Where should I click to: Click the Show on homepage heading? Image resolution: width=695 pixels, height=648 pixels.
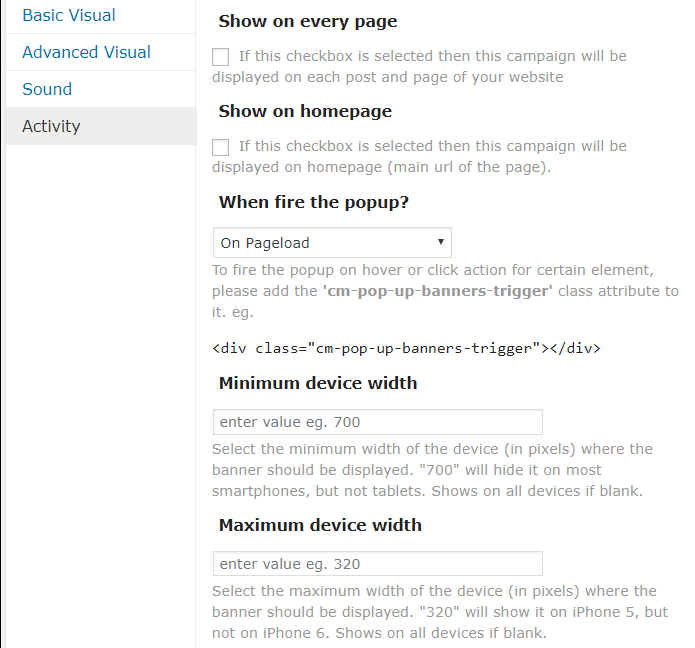(x=305, y=111)
